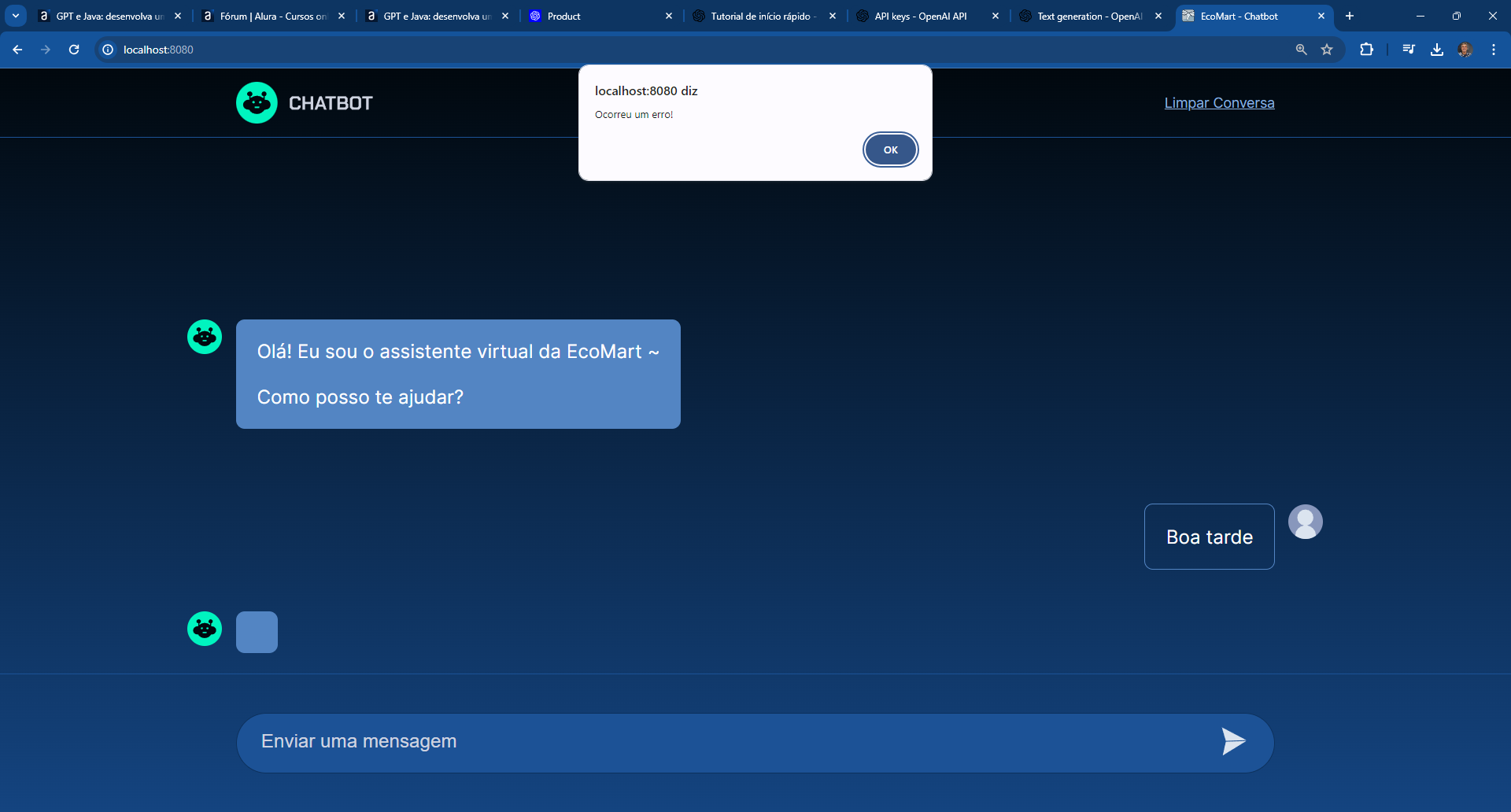The image size is (1511, 812).
Task: Click bot avatar next to the greeting message
Action: [x=205, y=337]
